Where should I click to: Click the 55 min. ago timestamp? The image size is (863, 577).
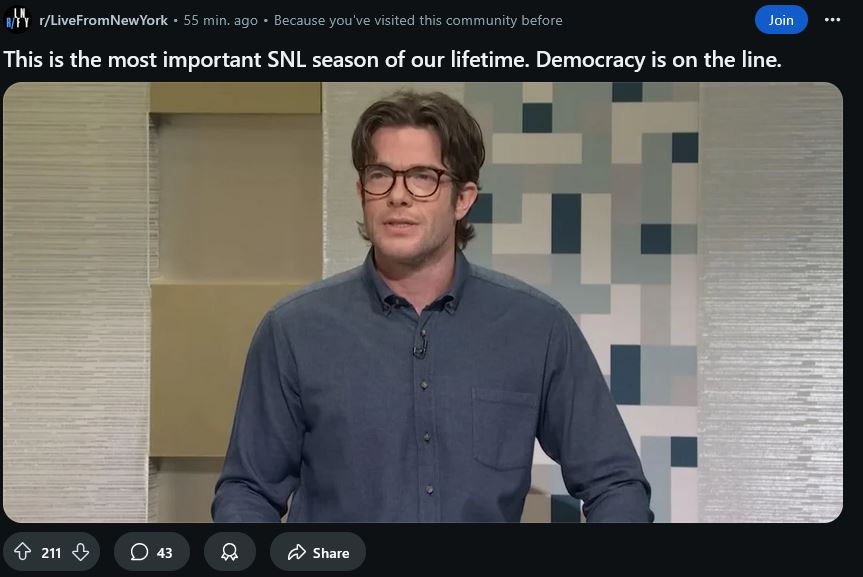[x=220, y=20]
